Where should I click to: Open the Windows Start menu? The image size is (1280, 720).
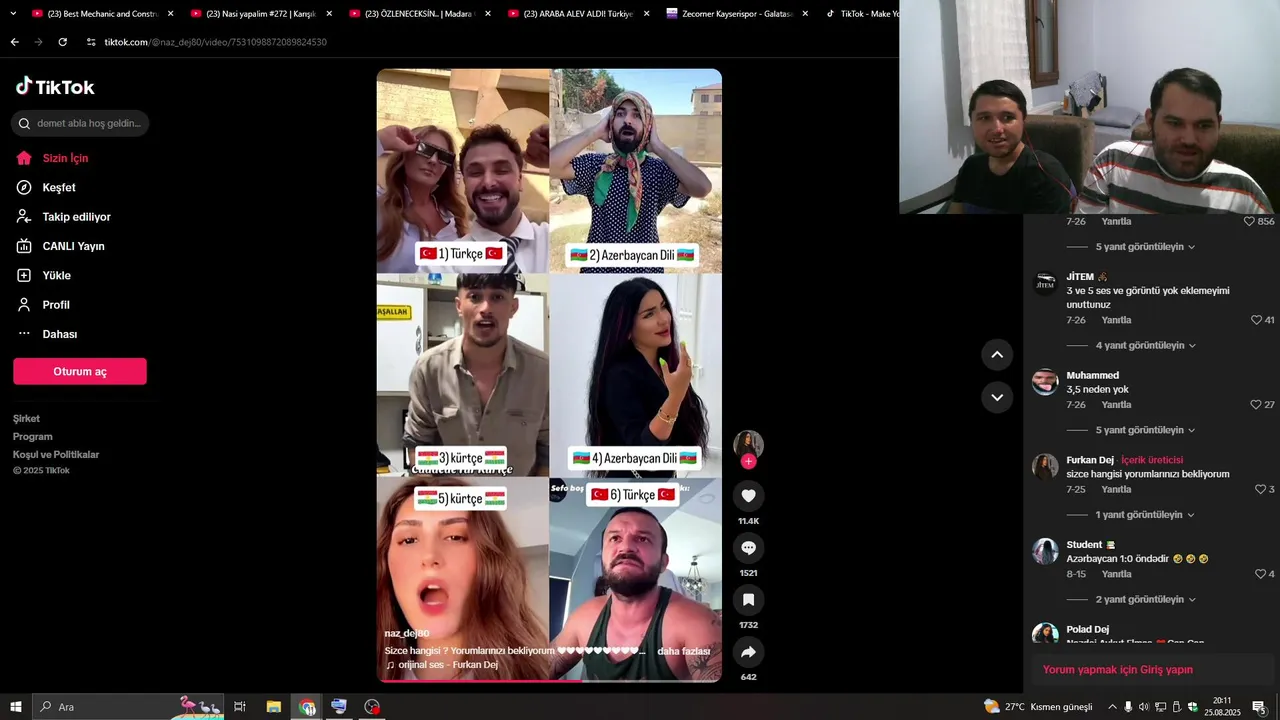click(15, 707)
